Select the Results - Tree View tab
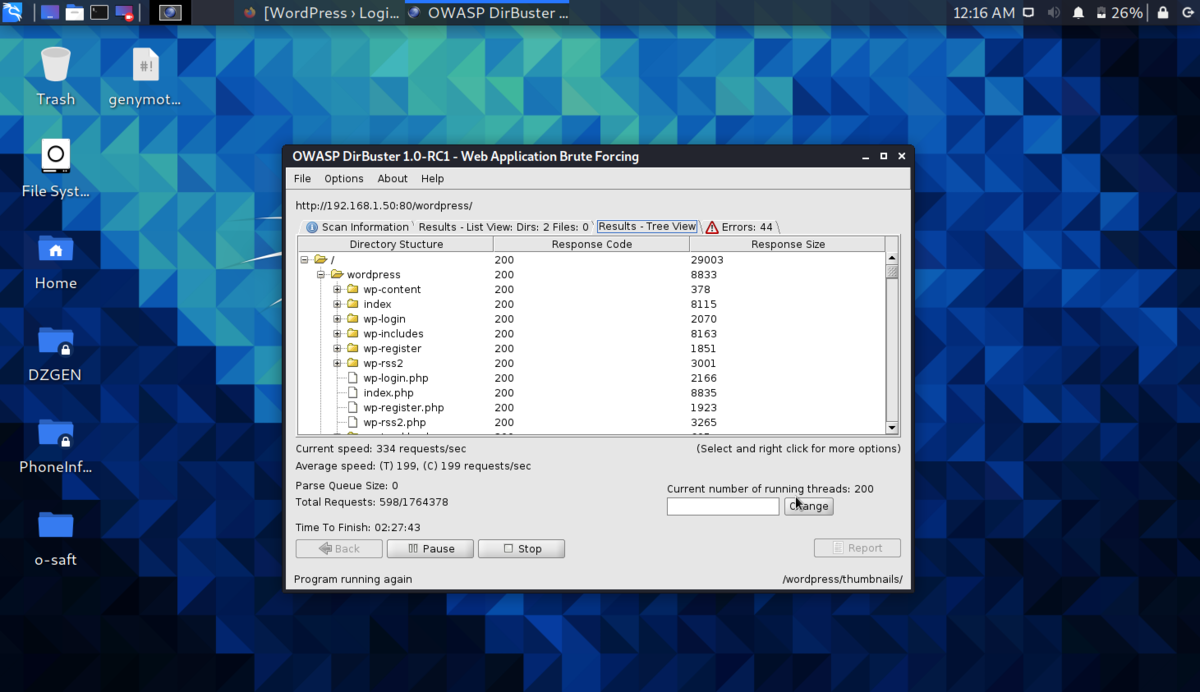The width and height of the screenshot is (1200, 692). 647,227
